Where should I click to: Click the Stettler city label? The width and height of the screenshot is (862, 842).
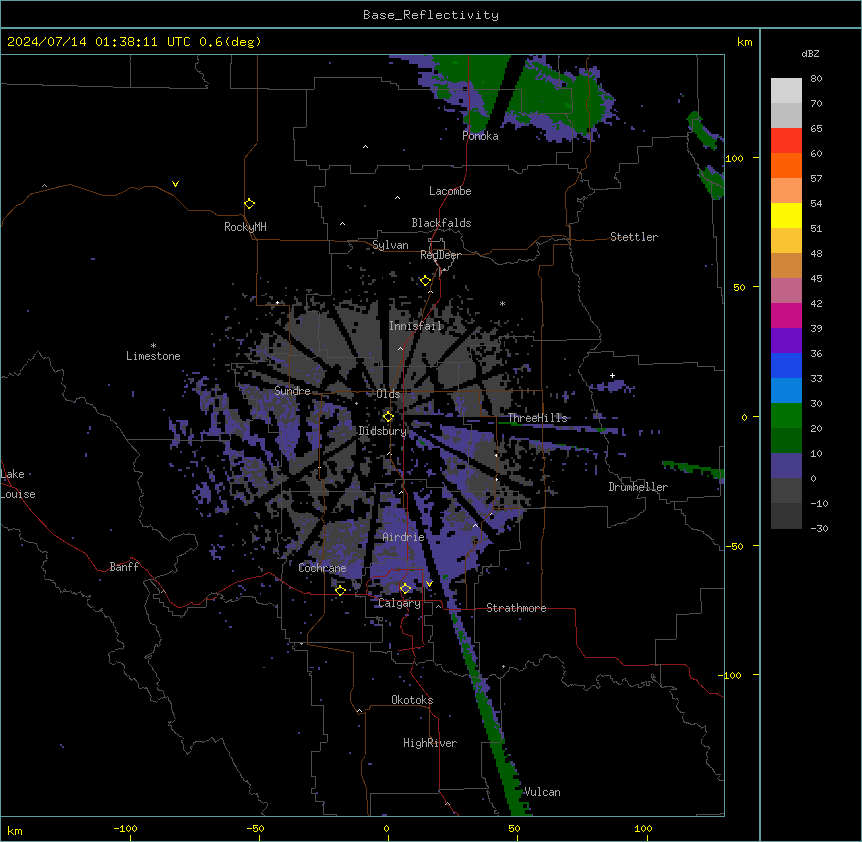click(634, 237)
